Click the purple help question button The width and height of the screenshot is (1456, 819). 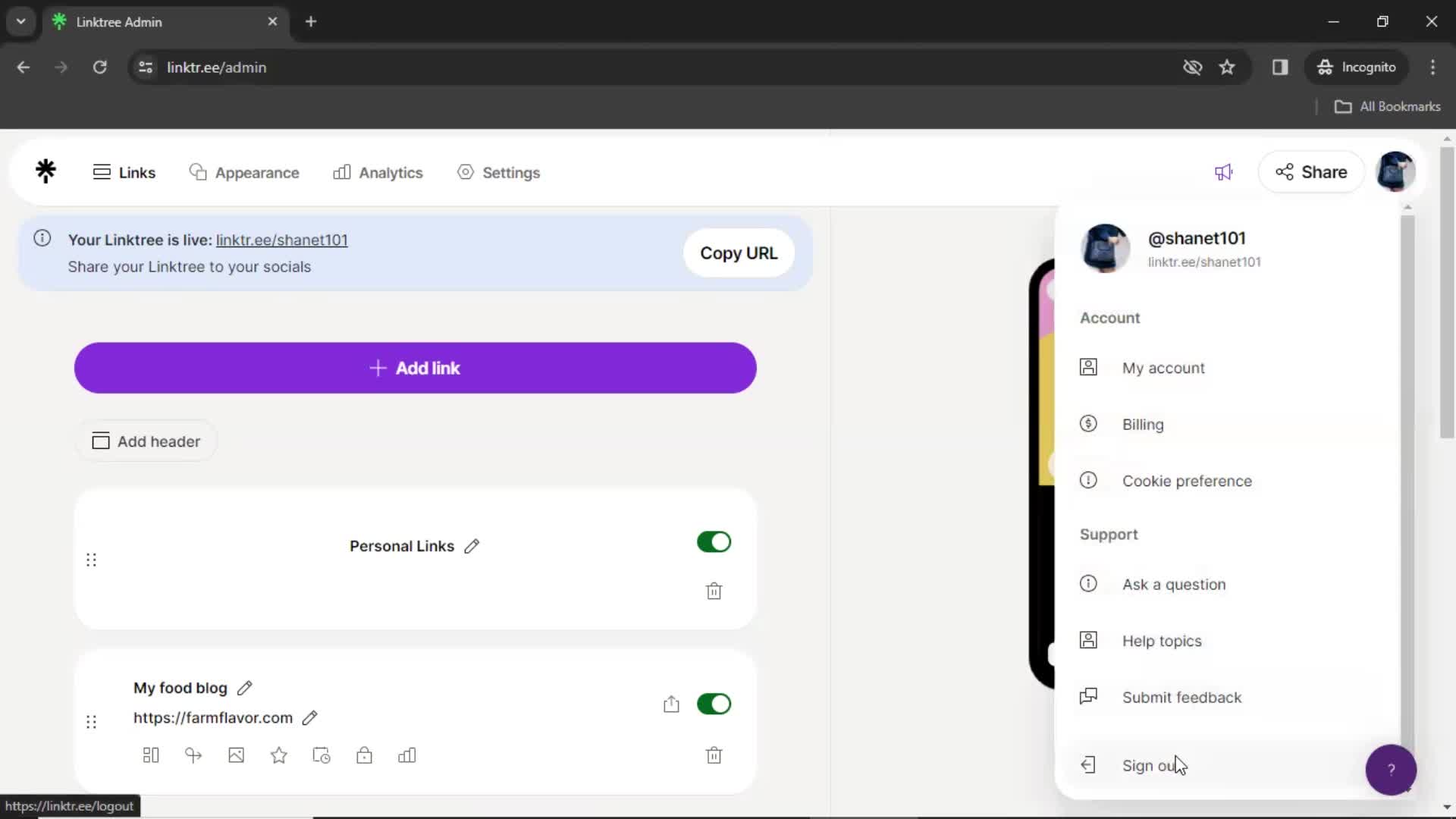tap(1391, 770)
